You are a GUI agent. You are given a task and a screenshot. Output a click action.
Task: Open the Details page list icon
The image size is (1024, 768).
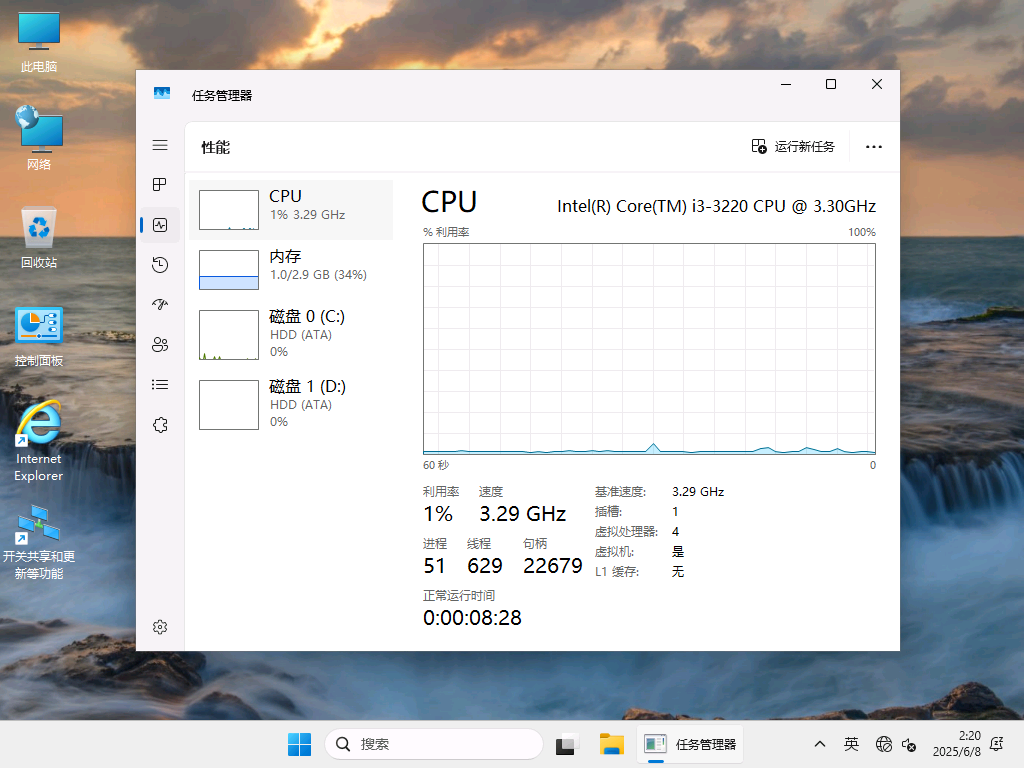pos(160,385)
